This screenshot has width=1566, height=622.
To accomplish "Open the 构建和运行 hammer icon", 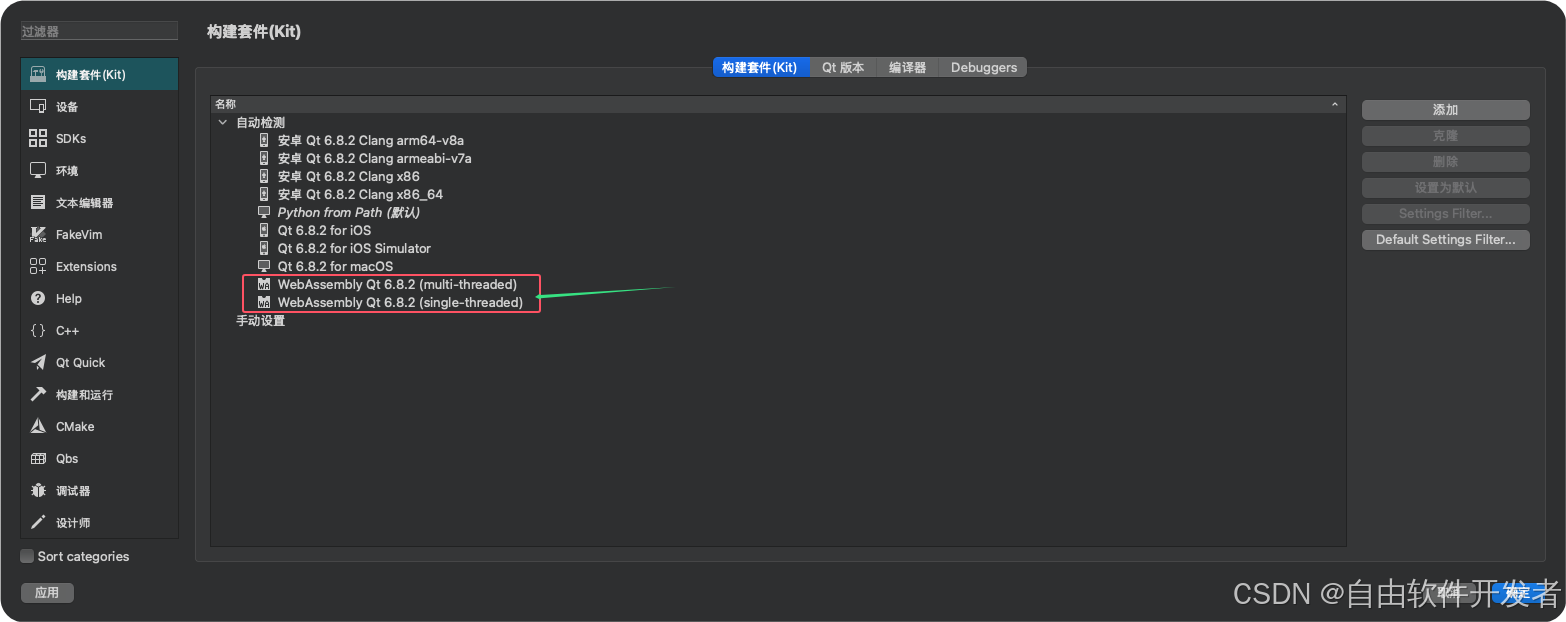I will tap(38, 395).
